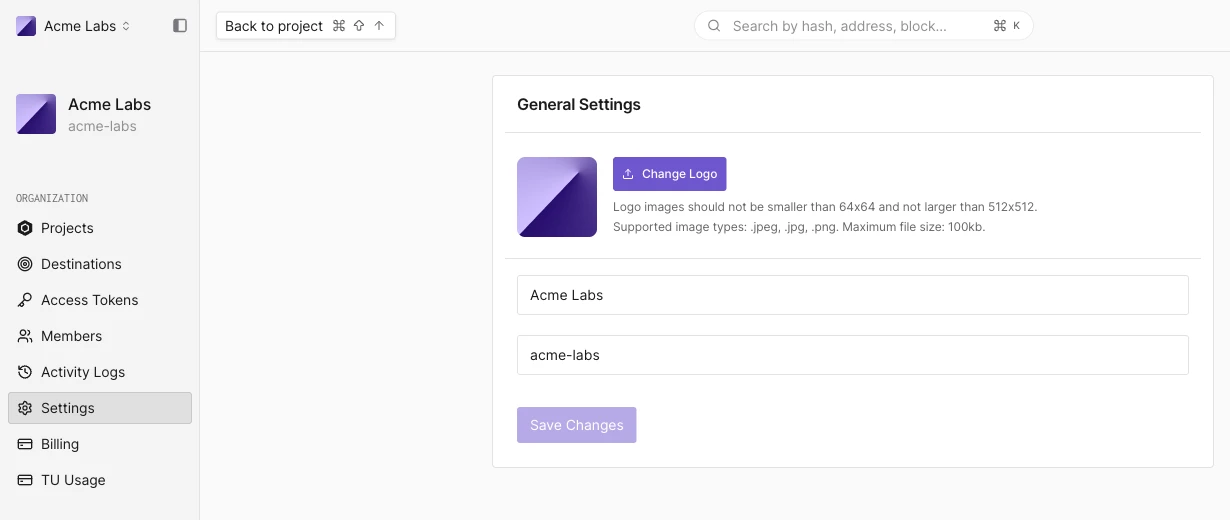Click the Members people icon
The image size is (1230, 520).
[x=25, y=336]
